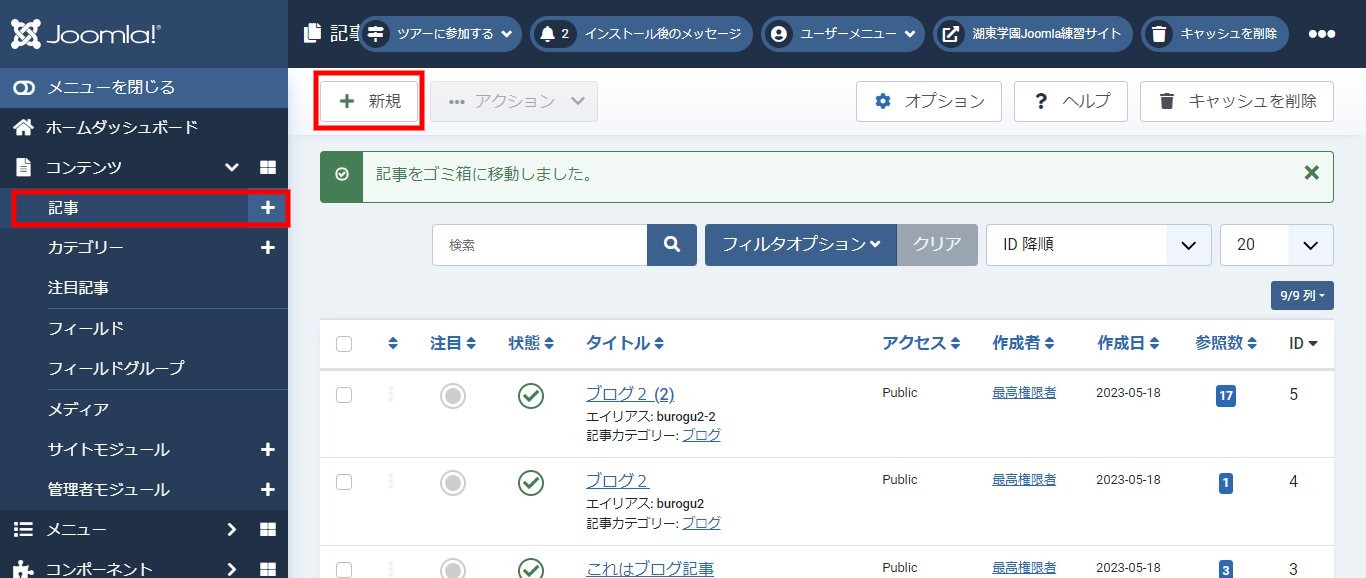Open the これはブログ記事 article link
Image resolution: width=1366 pixels, height=578 pixels.
649,569
